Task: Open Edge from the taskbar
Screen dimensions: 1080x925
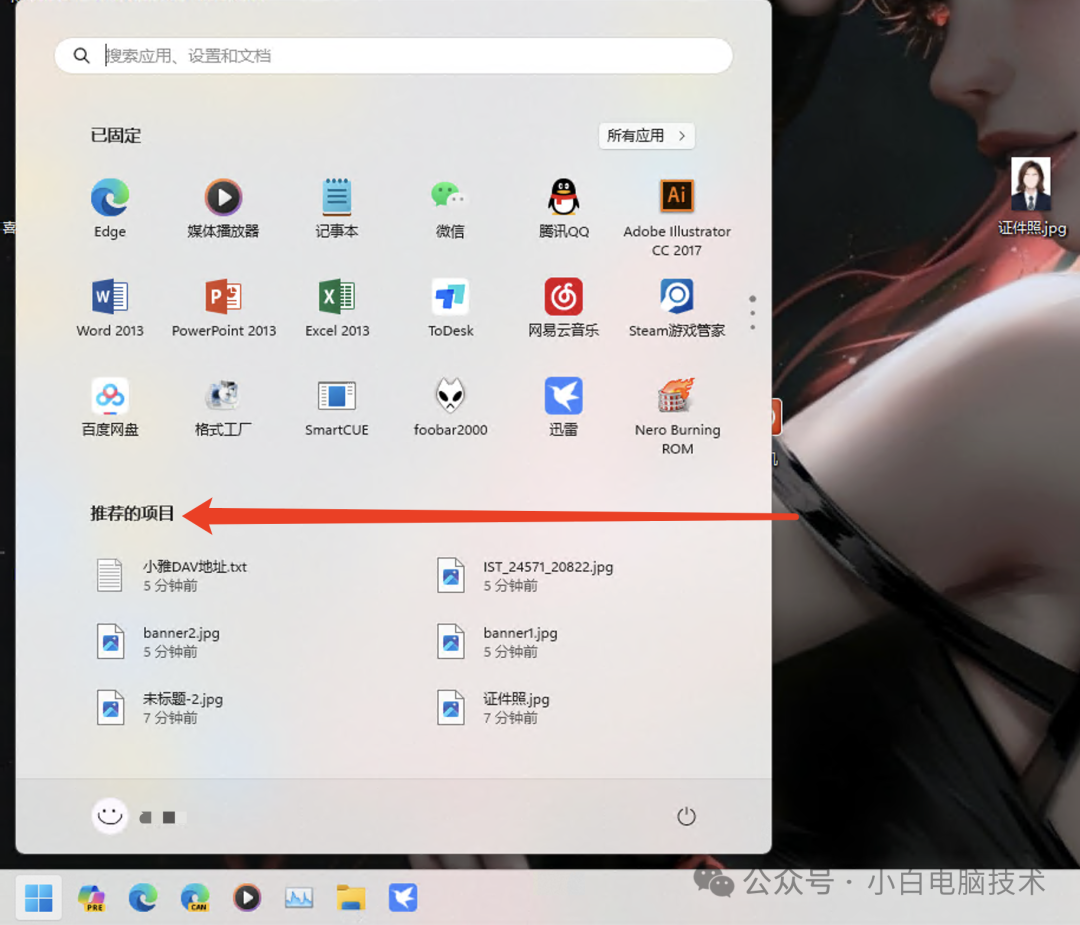Action: point(143,897)
